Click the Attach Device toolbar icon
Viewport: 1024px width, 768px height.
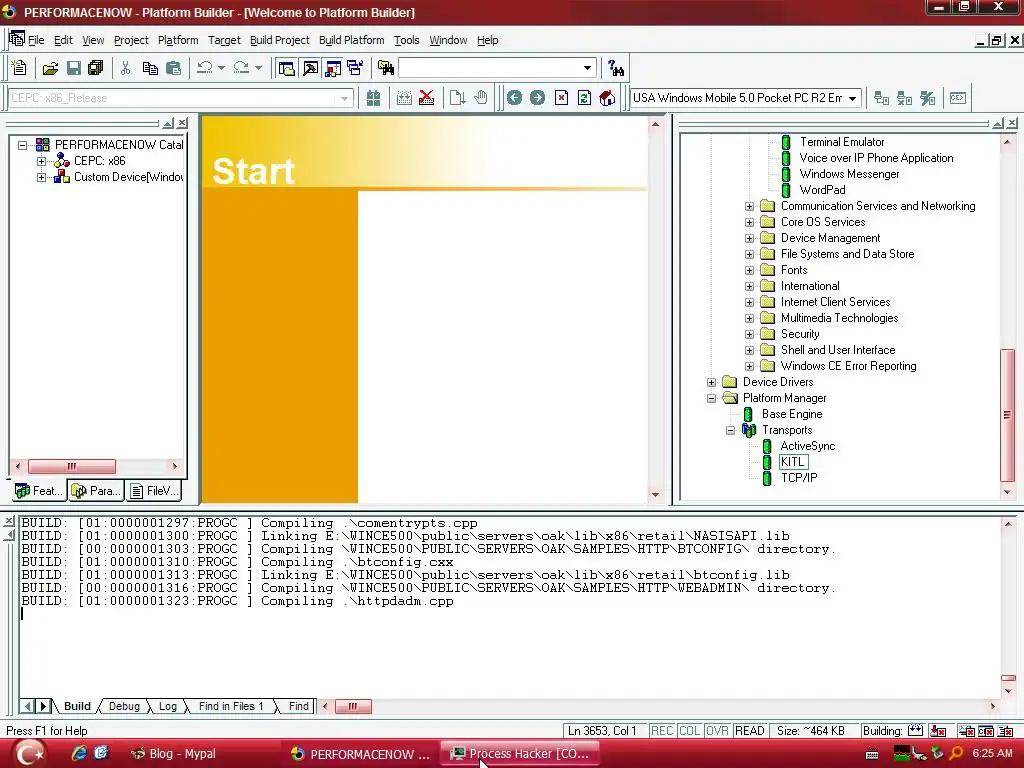pyautogui.click(x=881, y=98)
